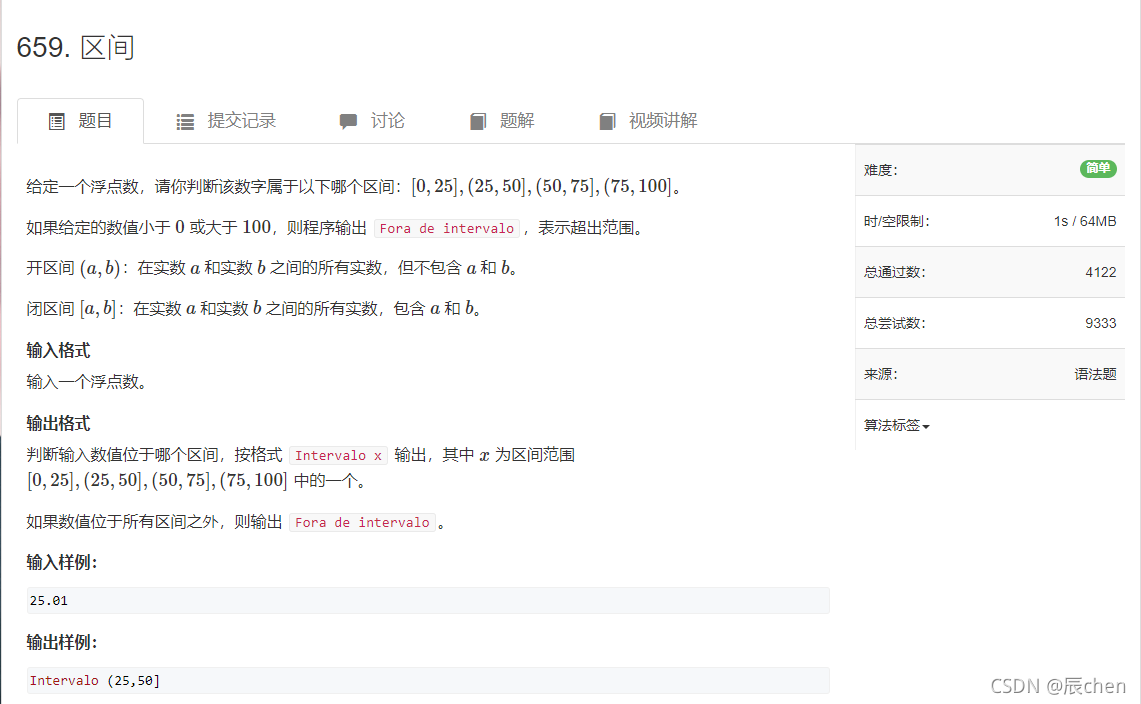1141x704 pixels.
Task: Click the 总通过数 value 4122
Action: (1100, 272)
